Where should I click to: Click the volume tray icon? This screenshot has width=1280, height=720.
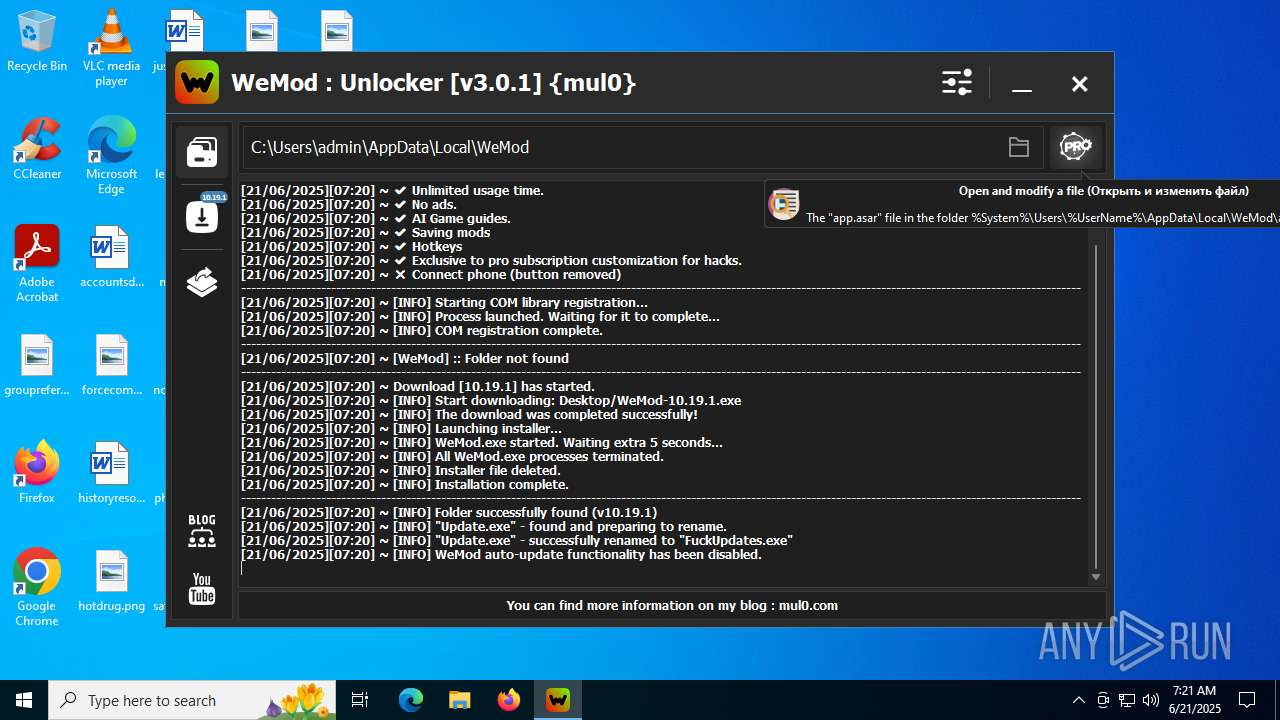1151,700
